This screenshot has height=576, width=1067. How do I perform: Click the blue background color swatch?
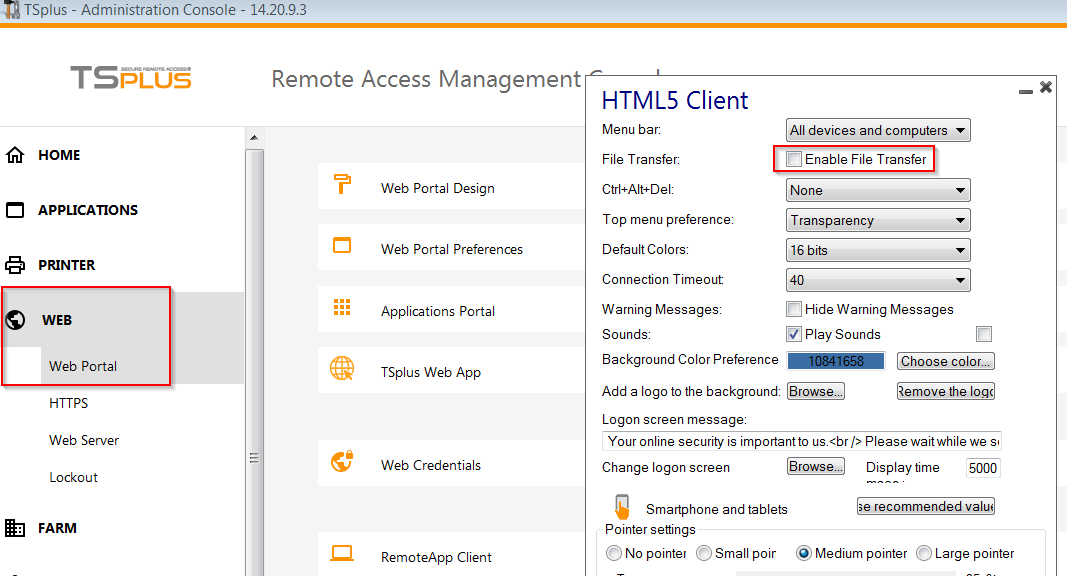[x=836, y=361]
